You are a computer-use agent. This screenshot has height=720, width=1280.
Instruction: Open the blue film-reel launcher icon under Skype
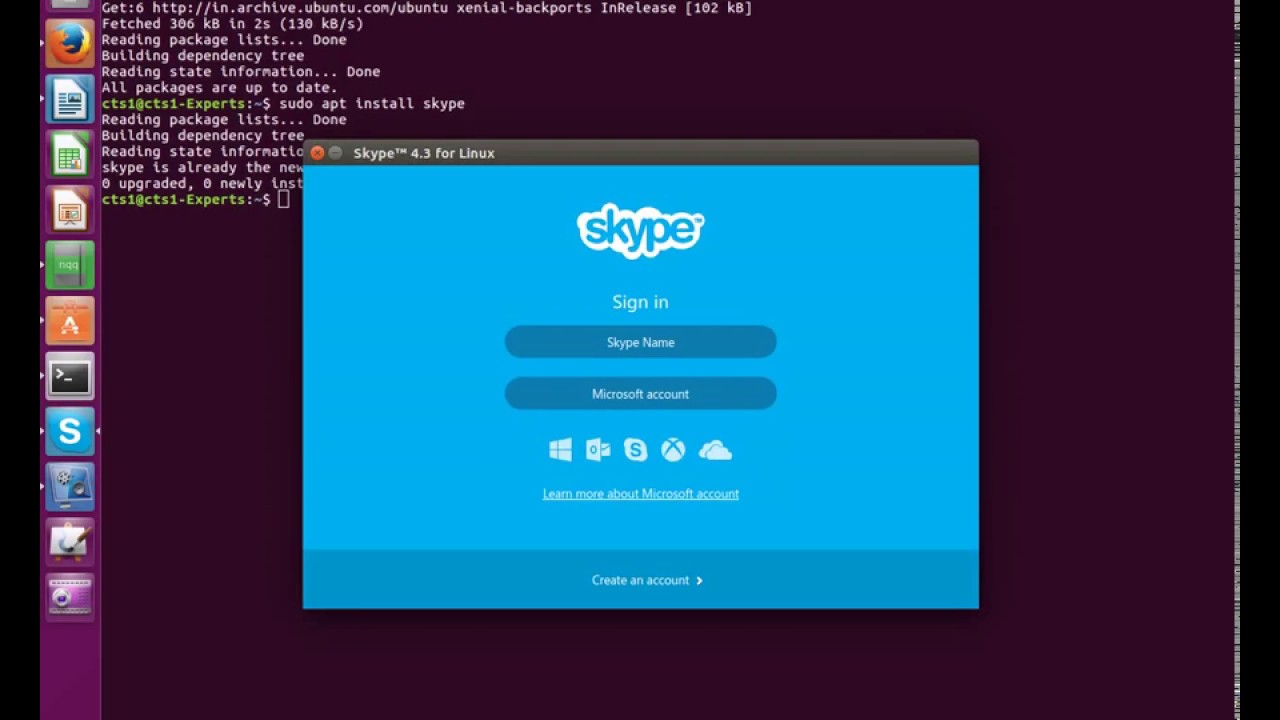click(70, 487)
